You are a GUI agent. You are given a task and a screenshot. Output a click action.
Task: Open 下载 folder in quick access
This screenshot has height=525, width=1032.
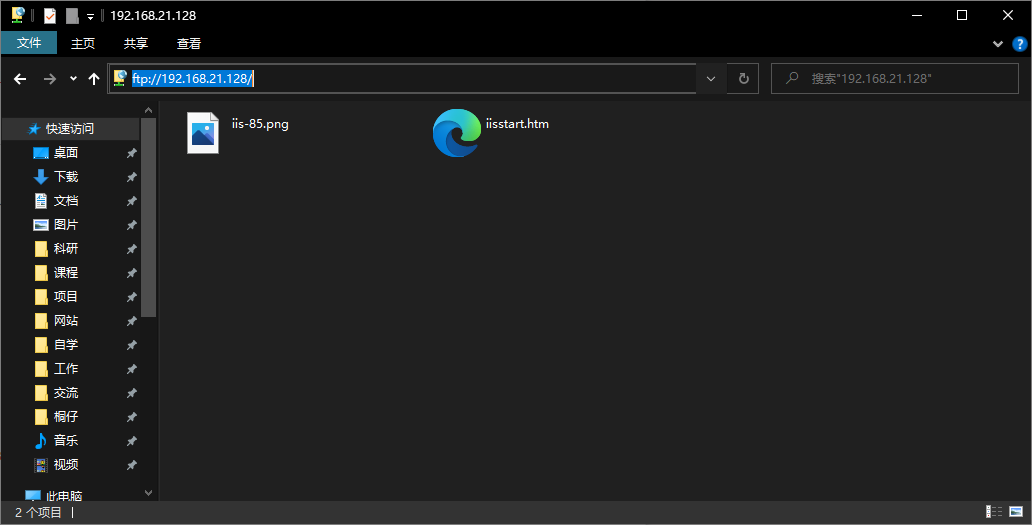[x=65, y=177]
